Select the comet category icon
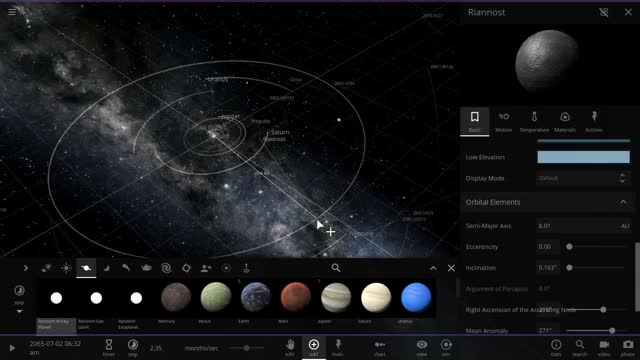This screenshot has height=360, width=640. (126, 268)
